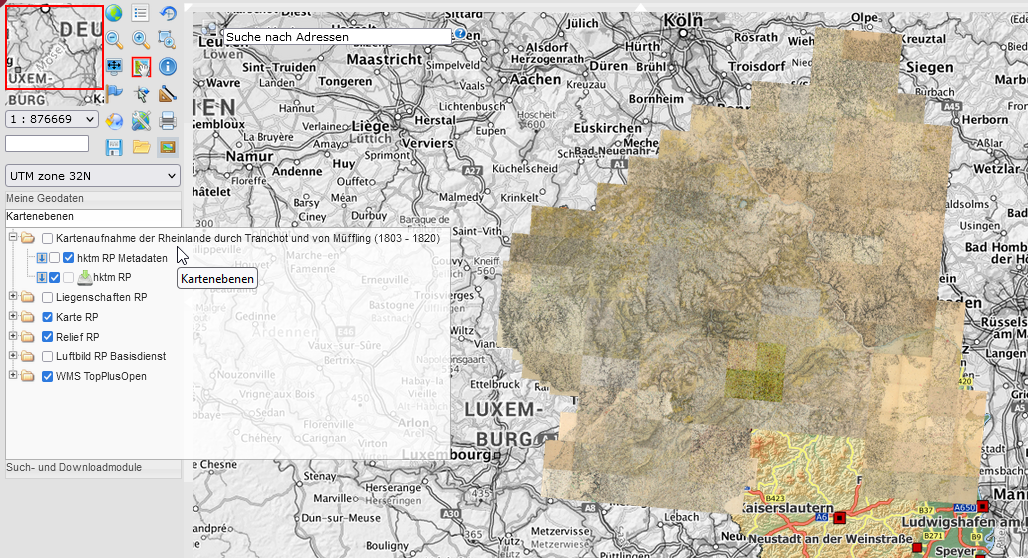1028x558 pixels.
Task: Select the measure distance ruler tool
Action: click(168, 94)
